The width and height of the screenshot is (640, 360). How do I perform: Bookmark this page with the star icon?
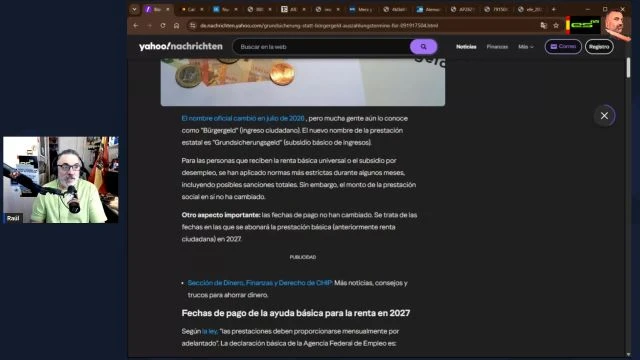pos(556,25)
